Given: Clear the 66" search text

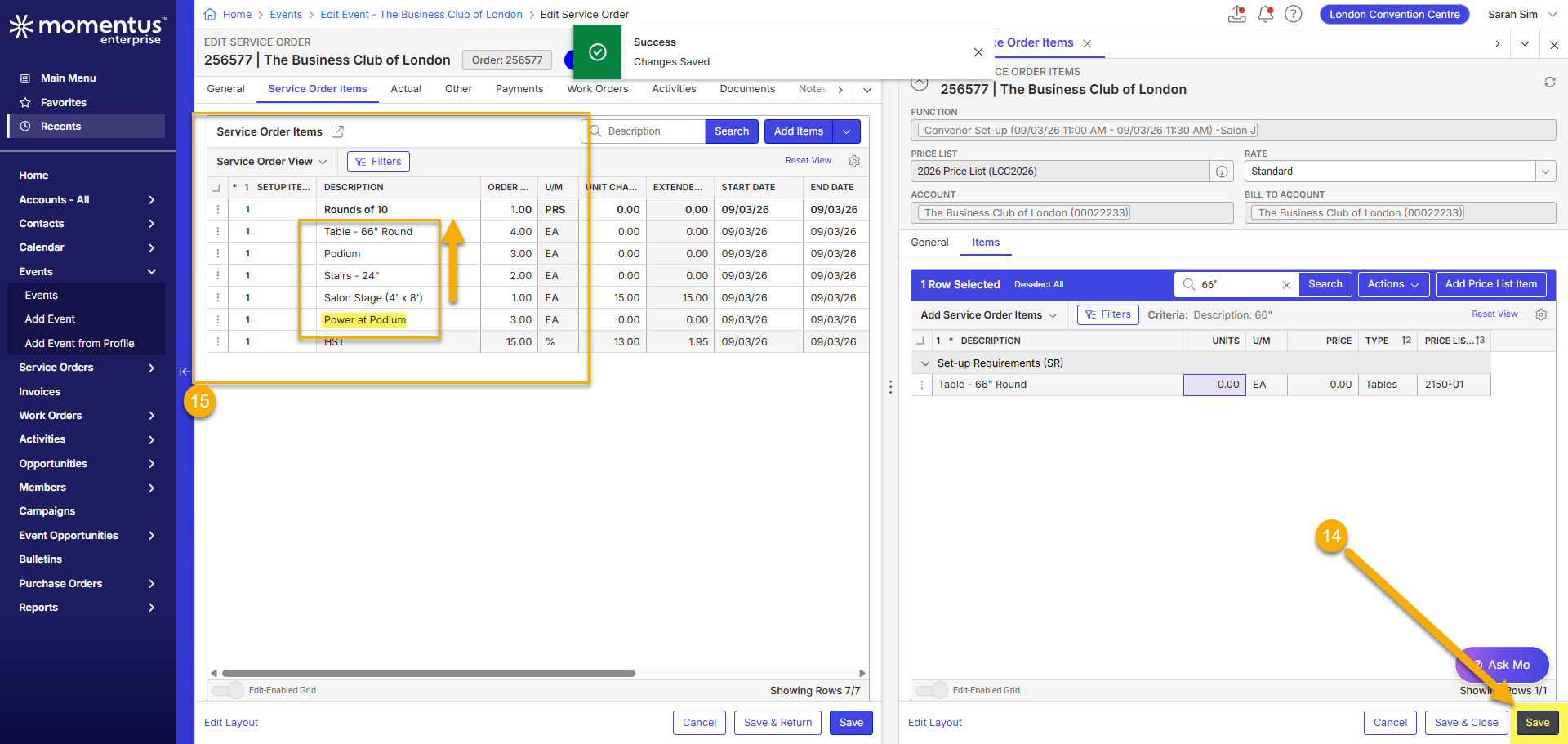Looking at the screenshot, I should [x=1286, y=285].
